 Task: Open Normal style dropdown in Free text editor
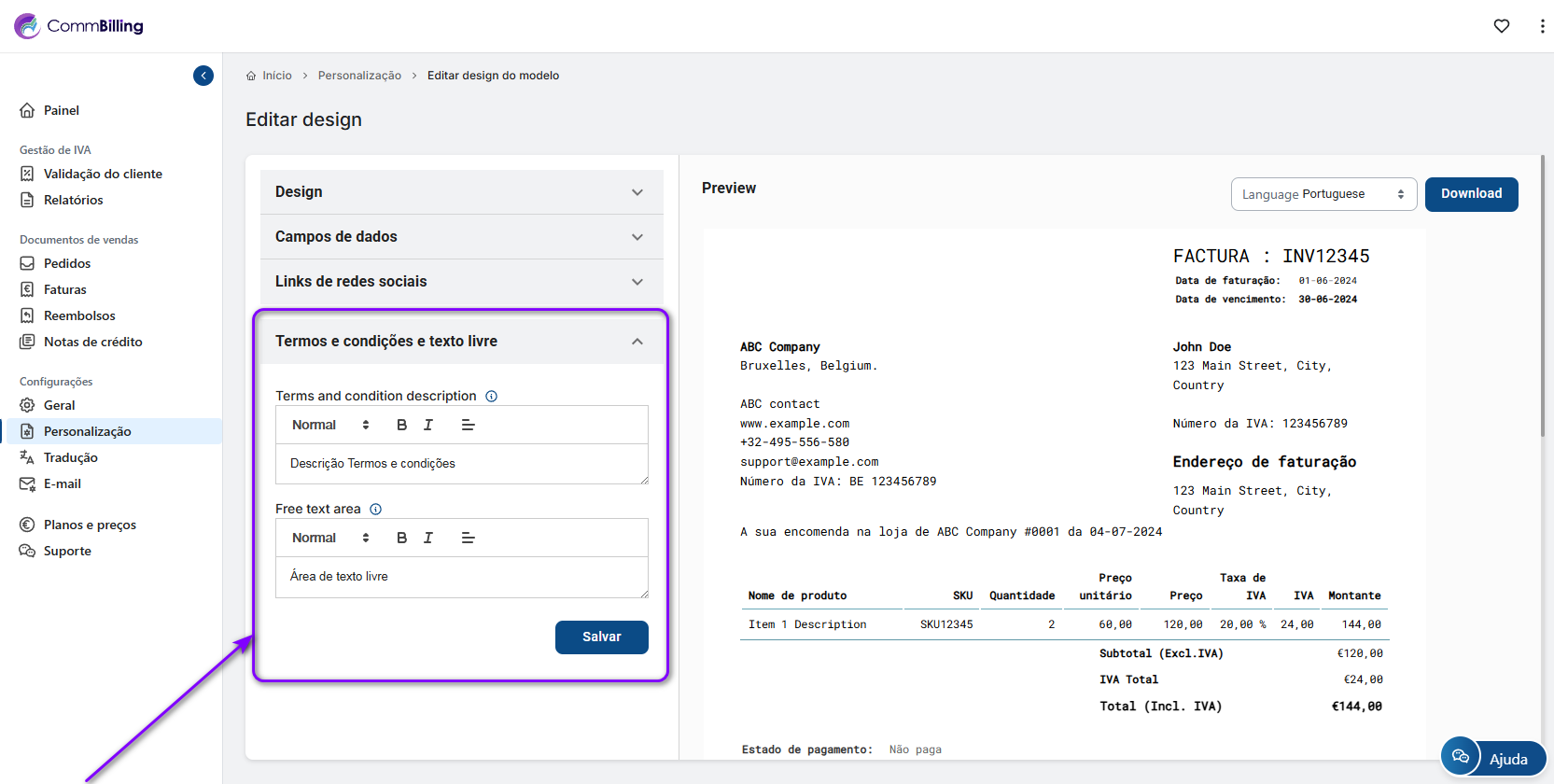coord(330,538)
